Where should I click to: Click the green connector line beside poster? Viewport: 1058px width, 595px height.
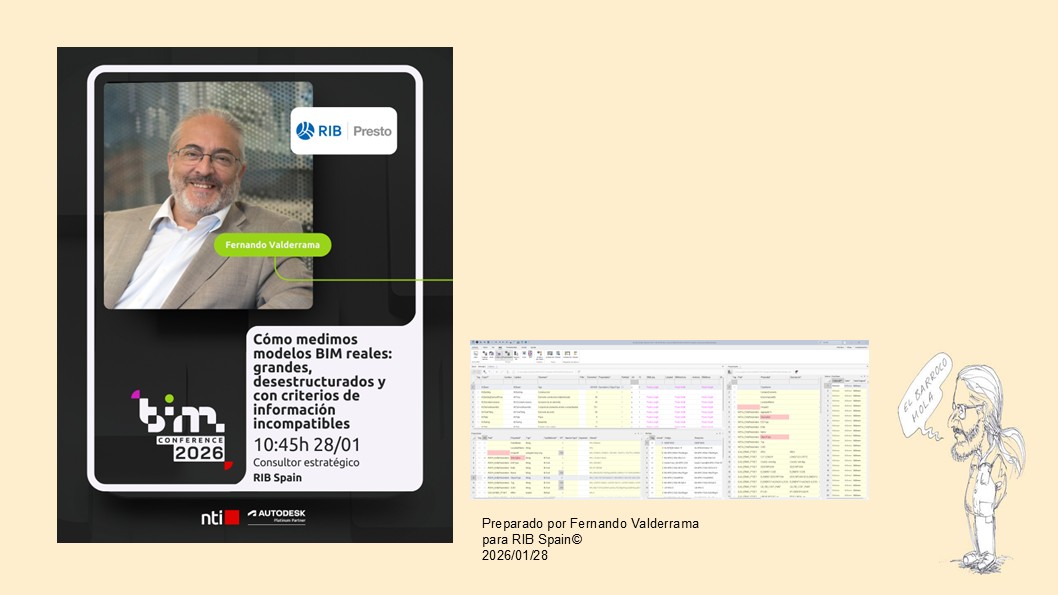tap(400, 279)
